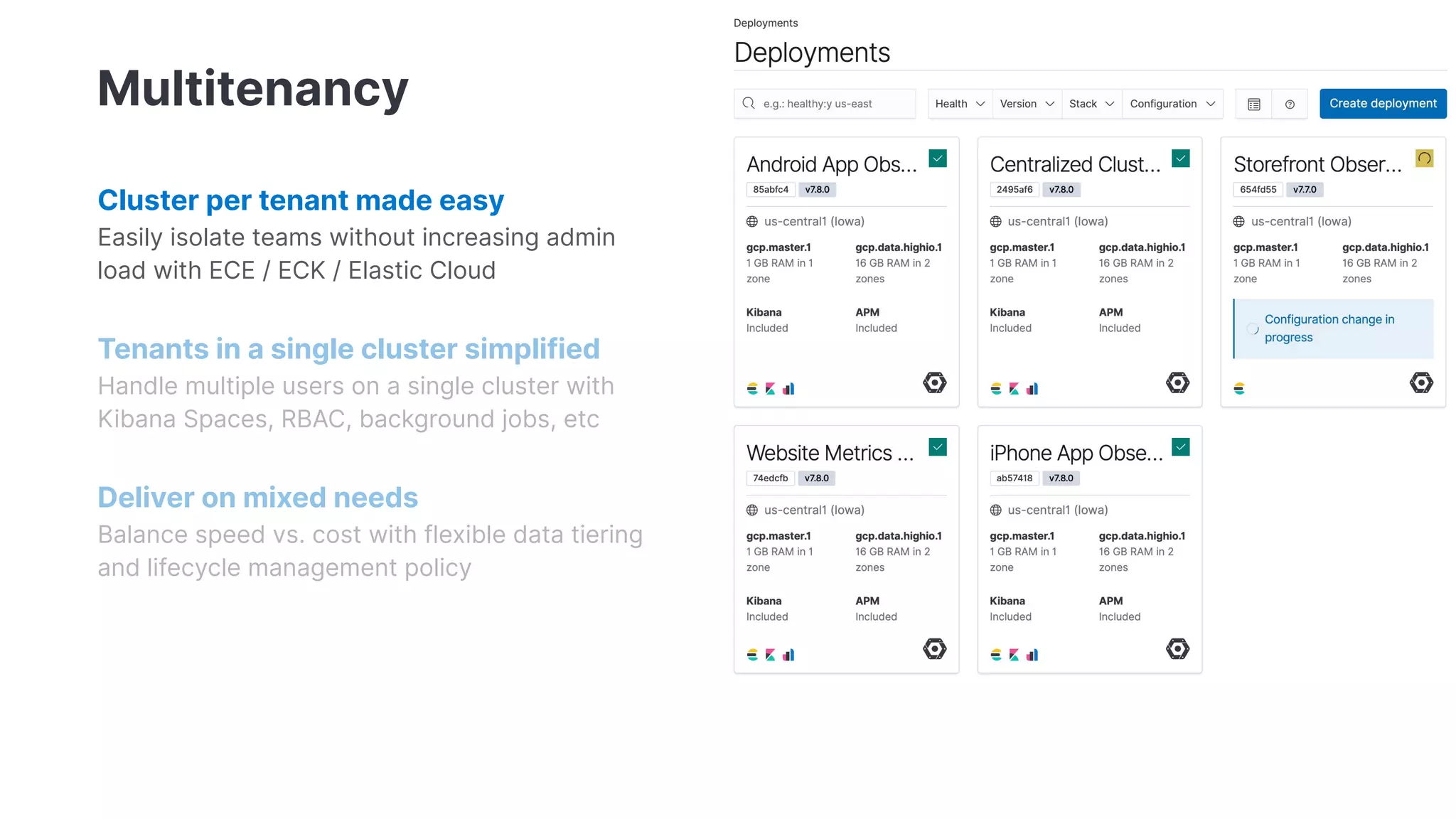1456x819 pixels.
Task: Open the help question mark icon
Action: pyautogui.click(x=1290, y=104)
